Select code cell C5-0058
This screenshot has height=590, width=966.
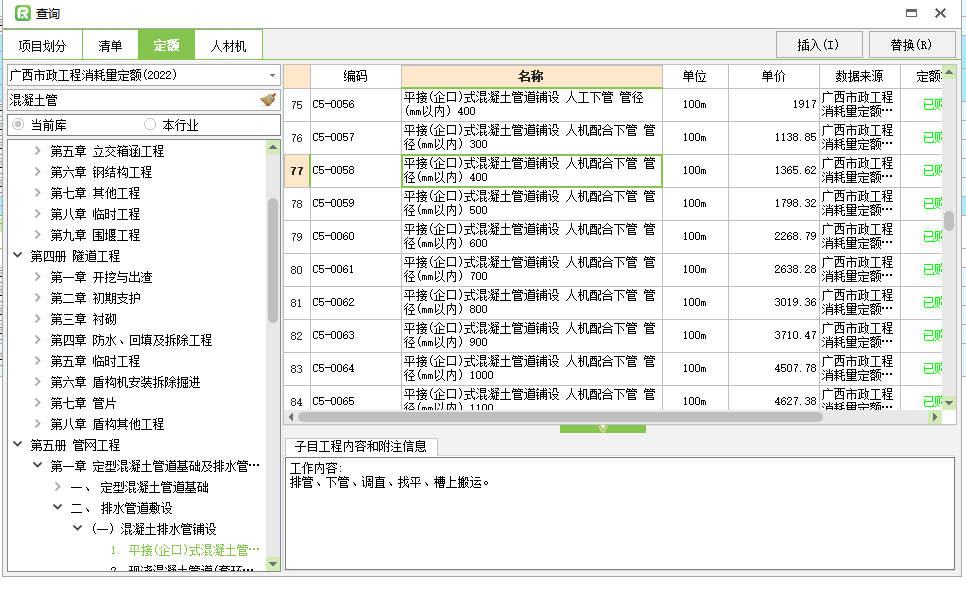tap(355, 171)
